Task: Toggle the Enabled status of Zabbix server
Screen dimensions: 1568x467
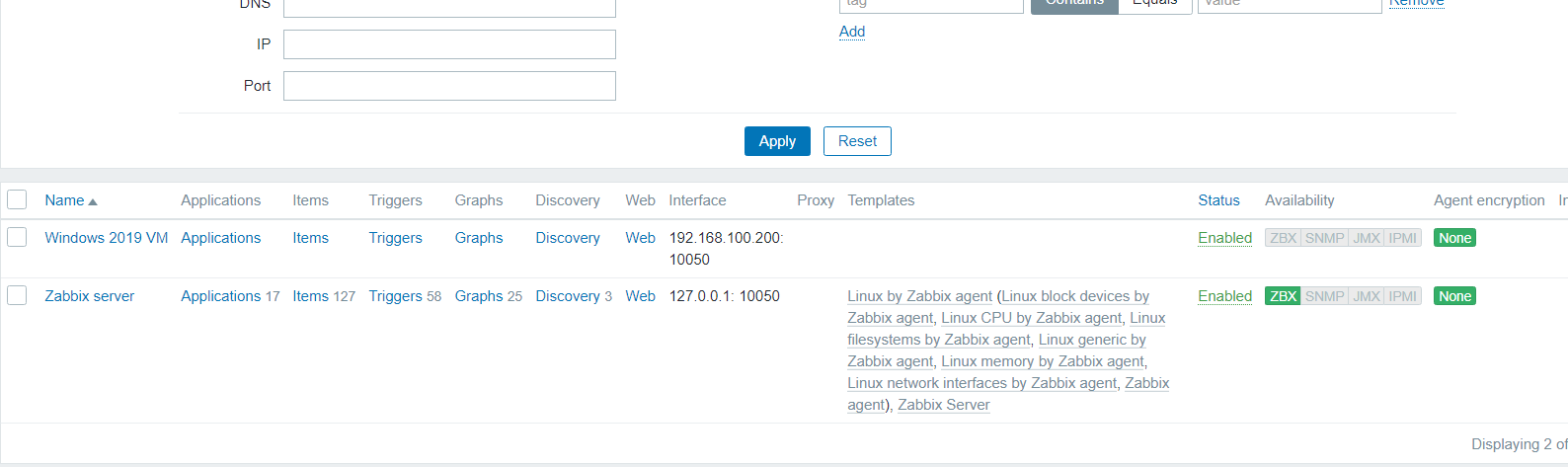Action: point(1224,296)
